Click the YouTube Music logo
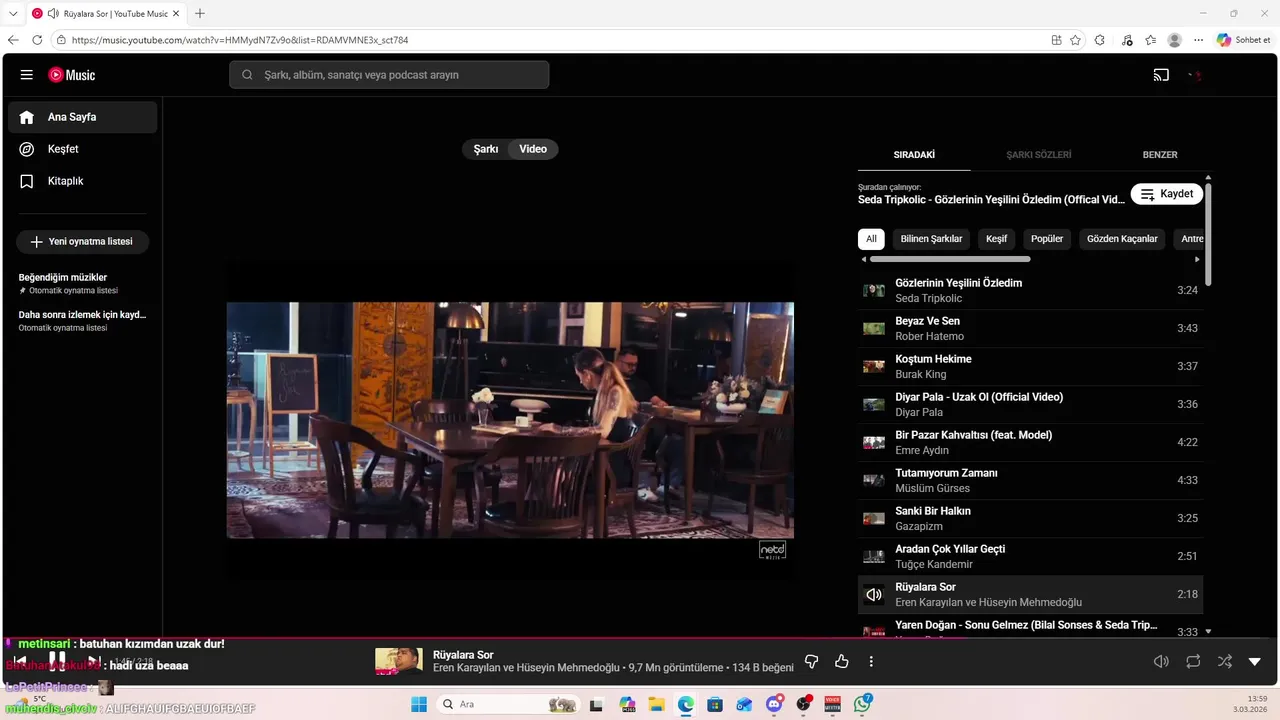The image size is (1280, 720). 71,75
